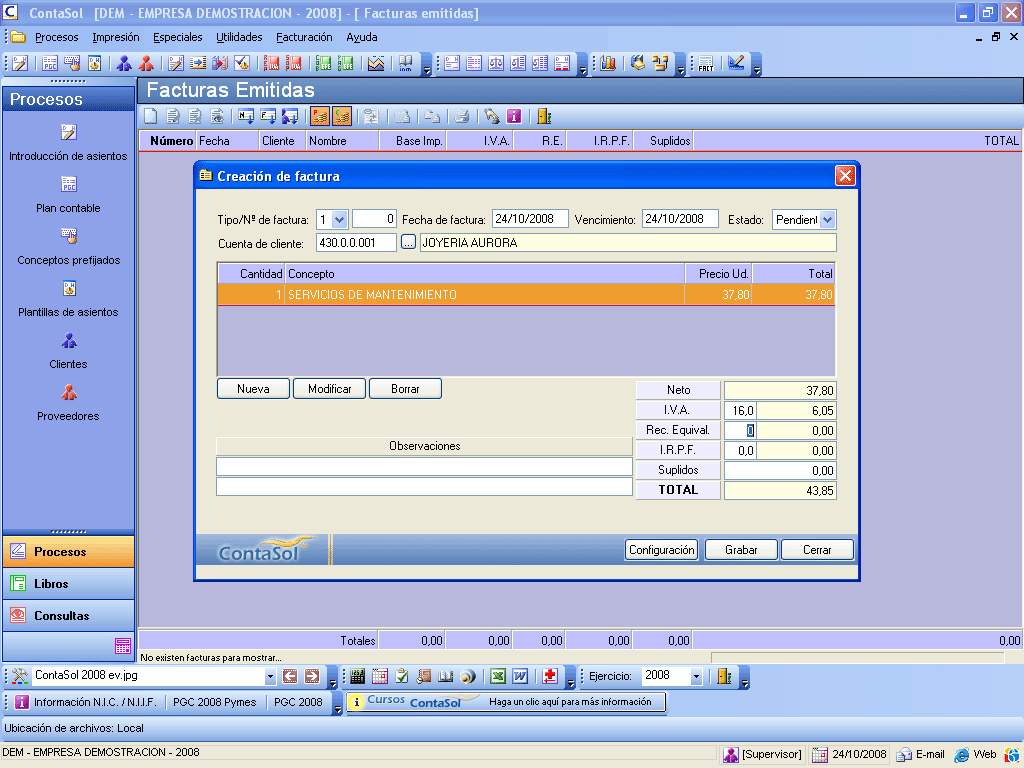This screenshot has width=1024, height=768.
Task: Click the ellipsis browse button beside Cuenta de cliente
Action: (408, 242)
